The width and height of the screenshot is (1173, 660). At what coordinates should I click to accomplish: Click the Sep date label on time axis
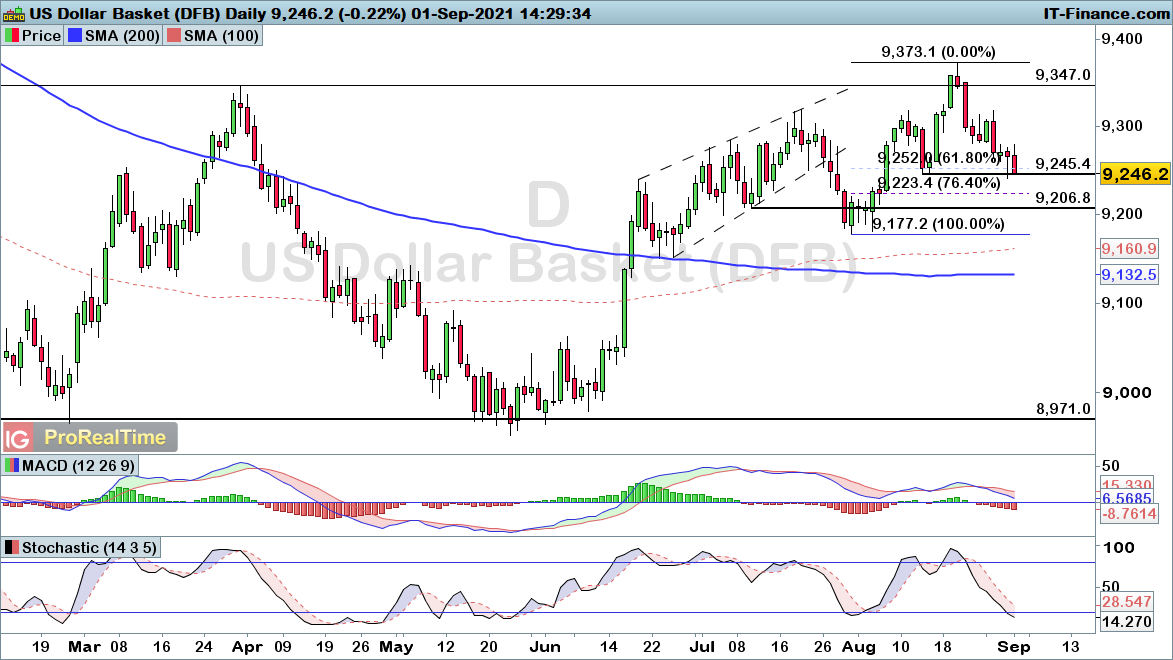[x=1014, y=647]
